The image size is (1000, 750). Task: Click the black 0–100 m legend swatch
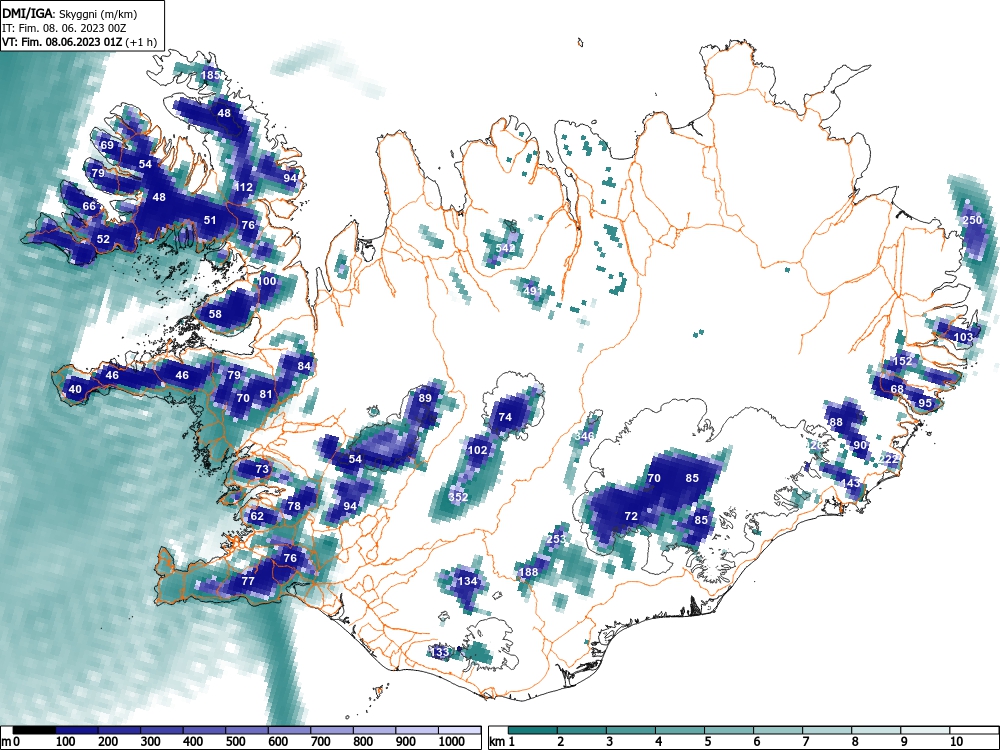[x=33, y=730]
